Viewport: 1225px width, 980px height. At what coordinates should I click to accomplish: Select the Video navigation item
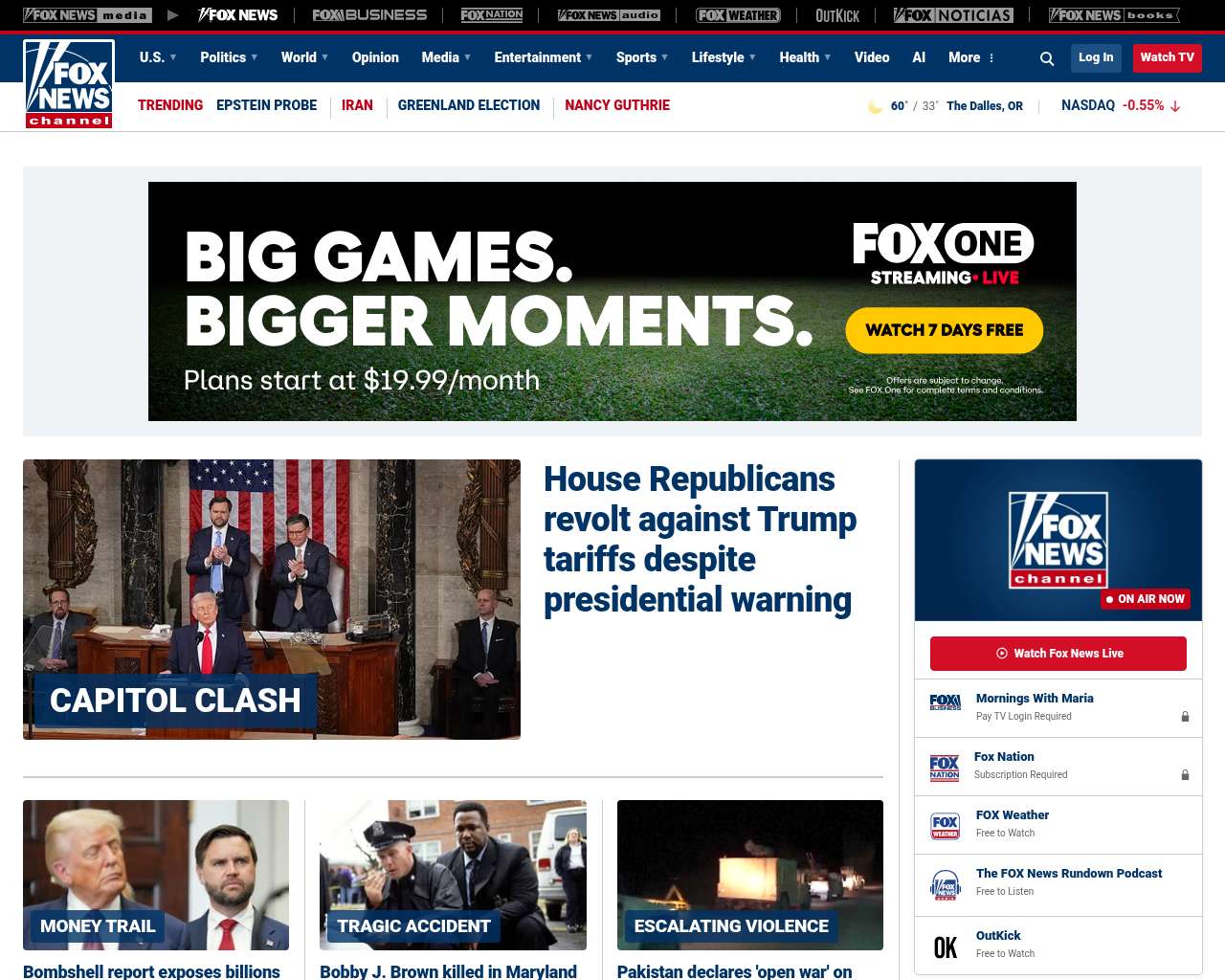tap(872, 57)
